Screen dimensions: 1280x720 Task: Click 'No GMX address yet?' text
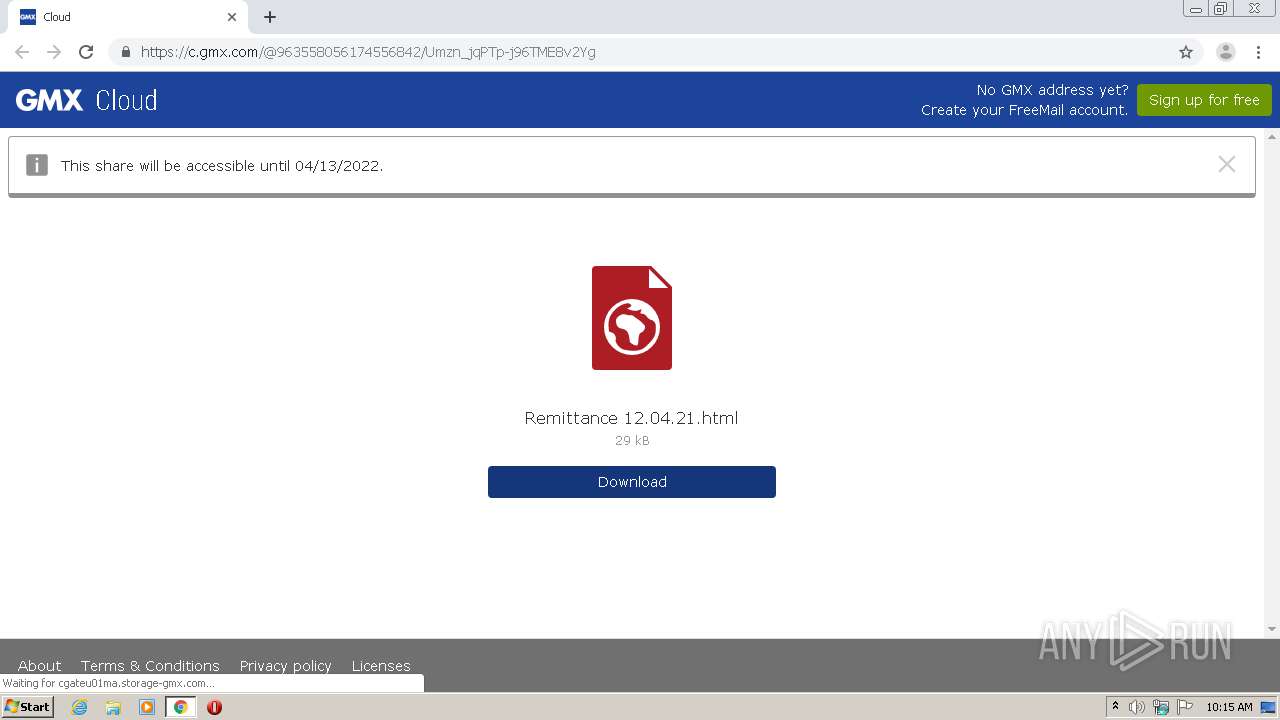(x=1052, y=90)
